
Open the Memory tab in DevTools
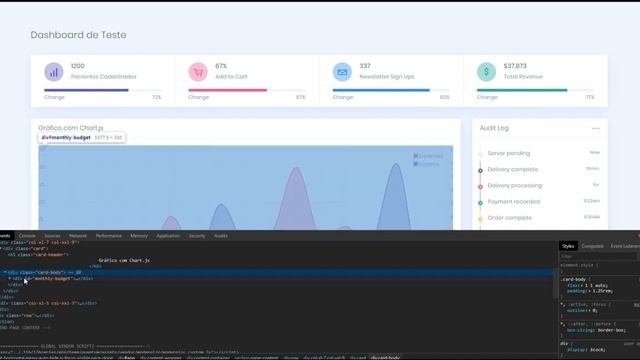[x=139, y=236]
